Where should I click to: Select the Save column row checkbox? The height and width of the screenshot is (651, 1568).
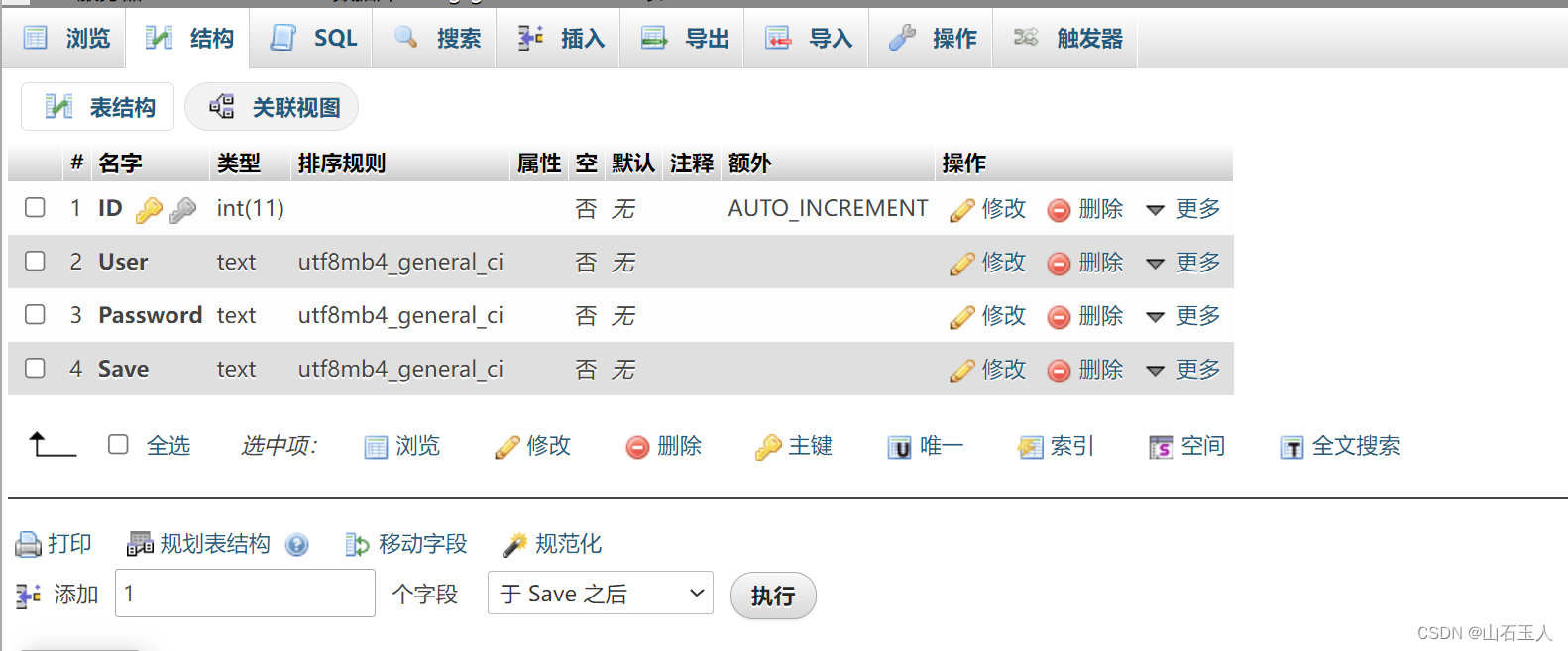(x=35, y=369)
